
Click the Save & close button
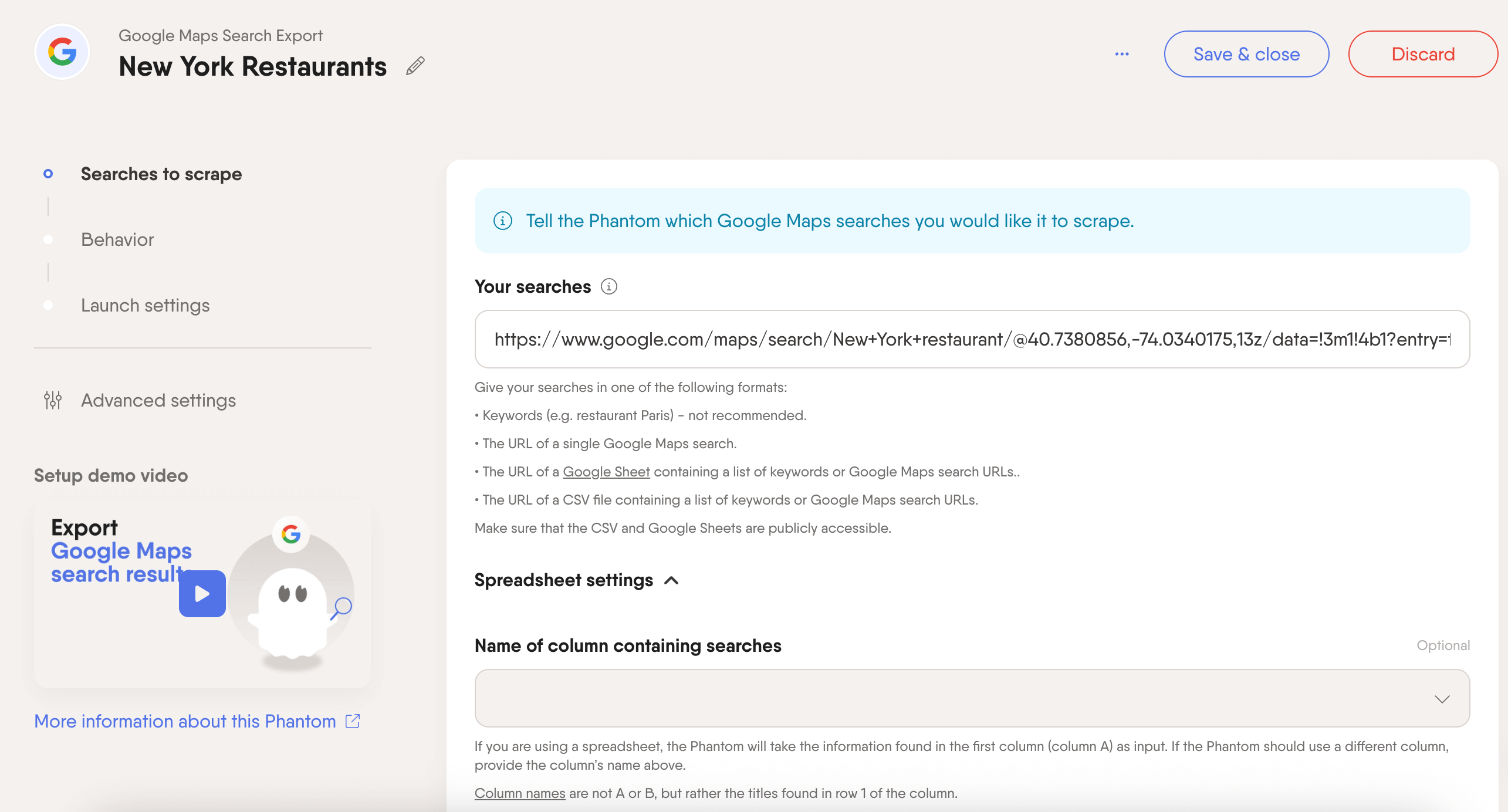[1246, 53]
